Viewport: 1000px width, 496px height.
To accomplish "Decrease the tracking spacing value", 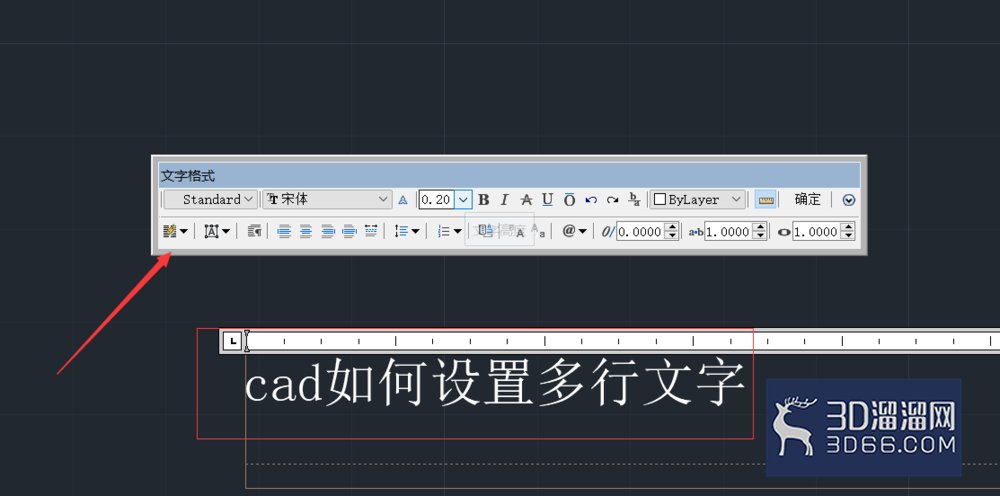I will tap(759, 236).
